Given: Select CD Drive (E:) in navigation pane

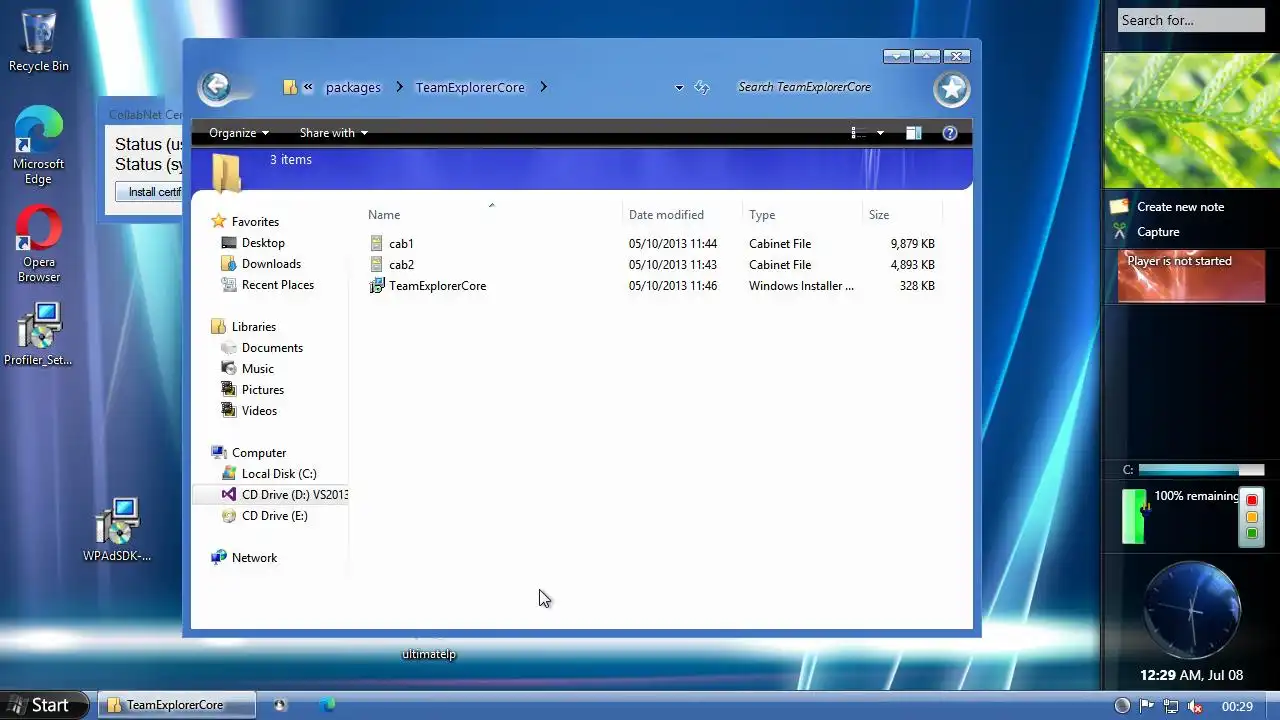Looking at the screenshot, I should 274,516.
